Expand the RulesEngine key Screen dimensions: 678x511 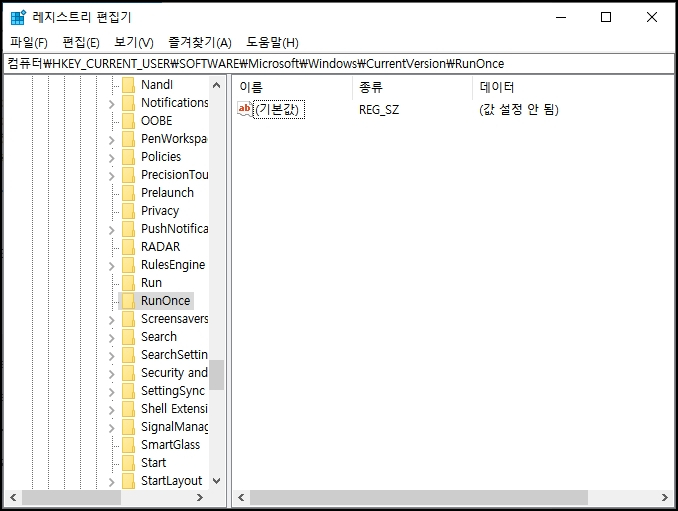(112, 266)
